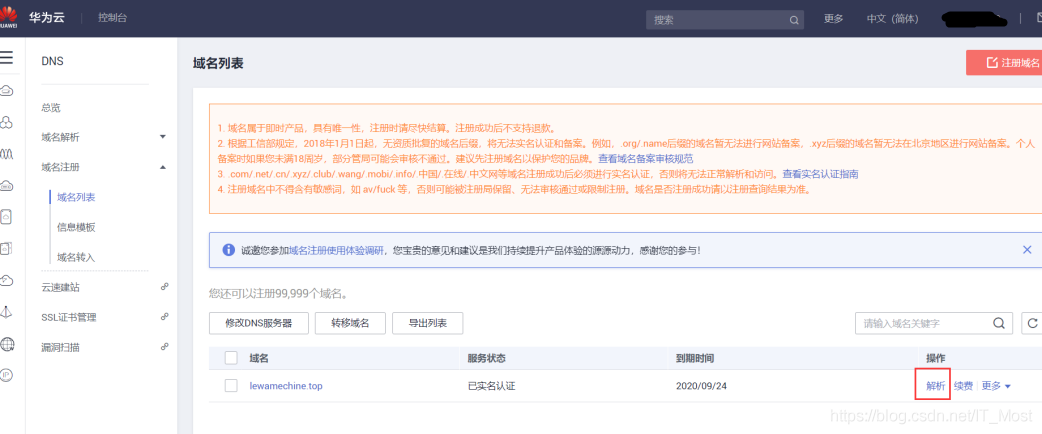Click the 转移域名 button
The image size is (1042, 434).
(x=350, y=323)
